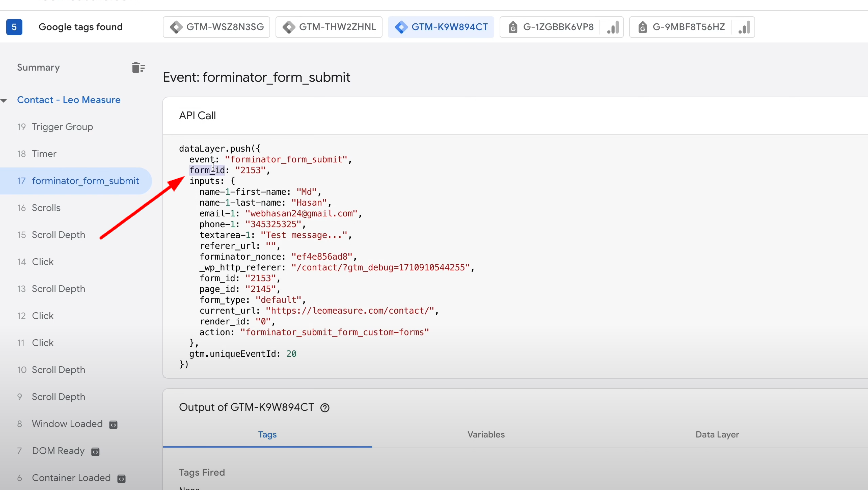868x490 pixels.
Task: Collapse the Contact - Leo Measure page group
Action: pyautogui.click(x=4, y=100)
